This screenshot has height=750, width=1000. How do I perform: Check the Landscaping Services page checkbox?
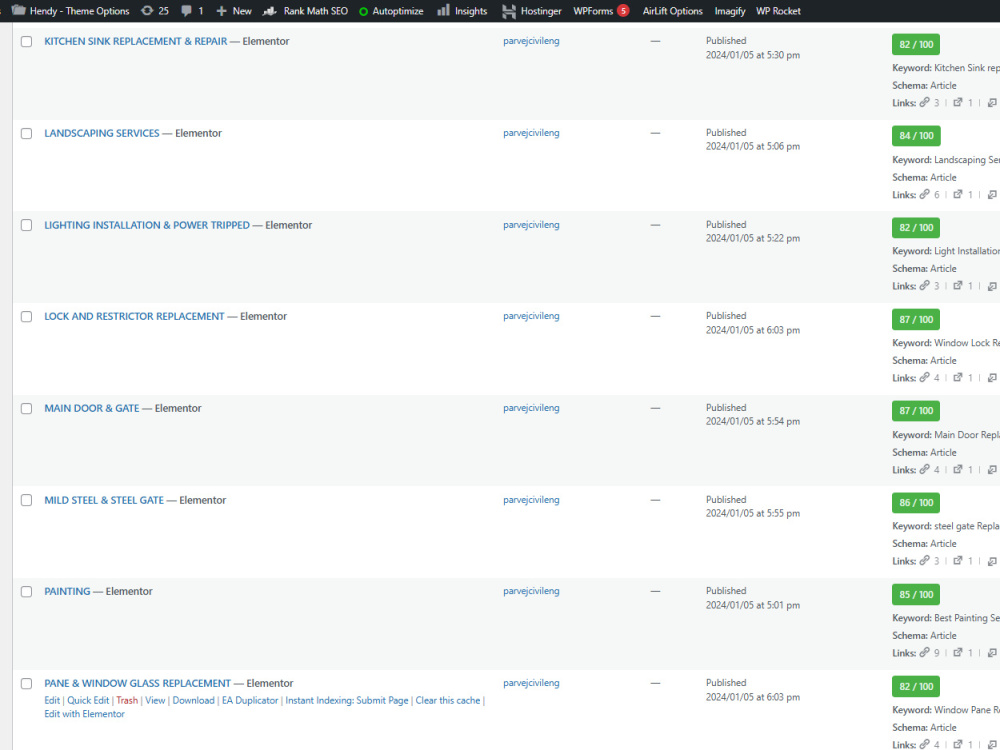point(26,133)
